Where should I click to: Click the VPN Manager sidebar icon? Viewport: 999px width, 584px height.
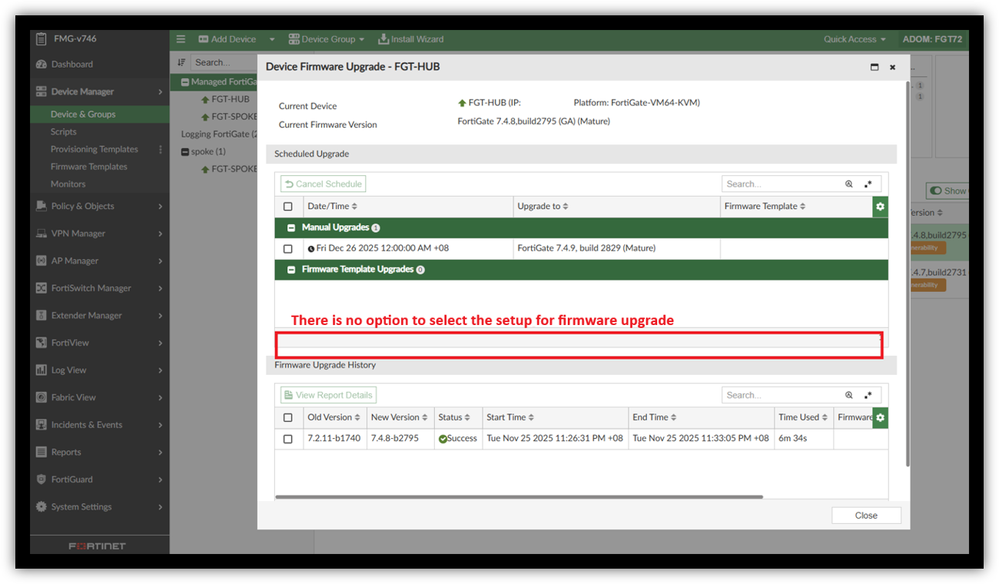click(41, 233)
